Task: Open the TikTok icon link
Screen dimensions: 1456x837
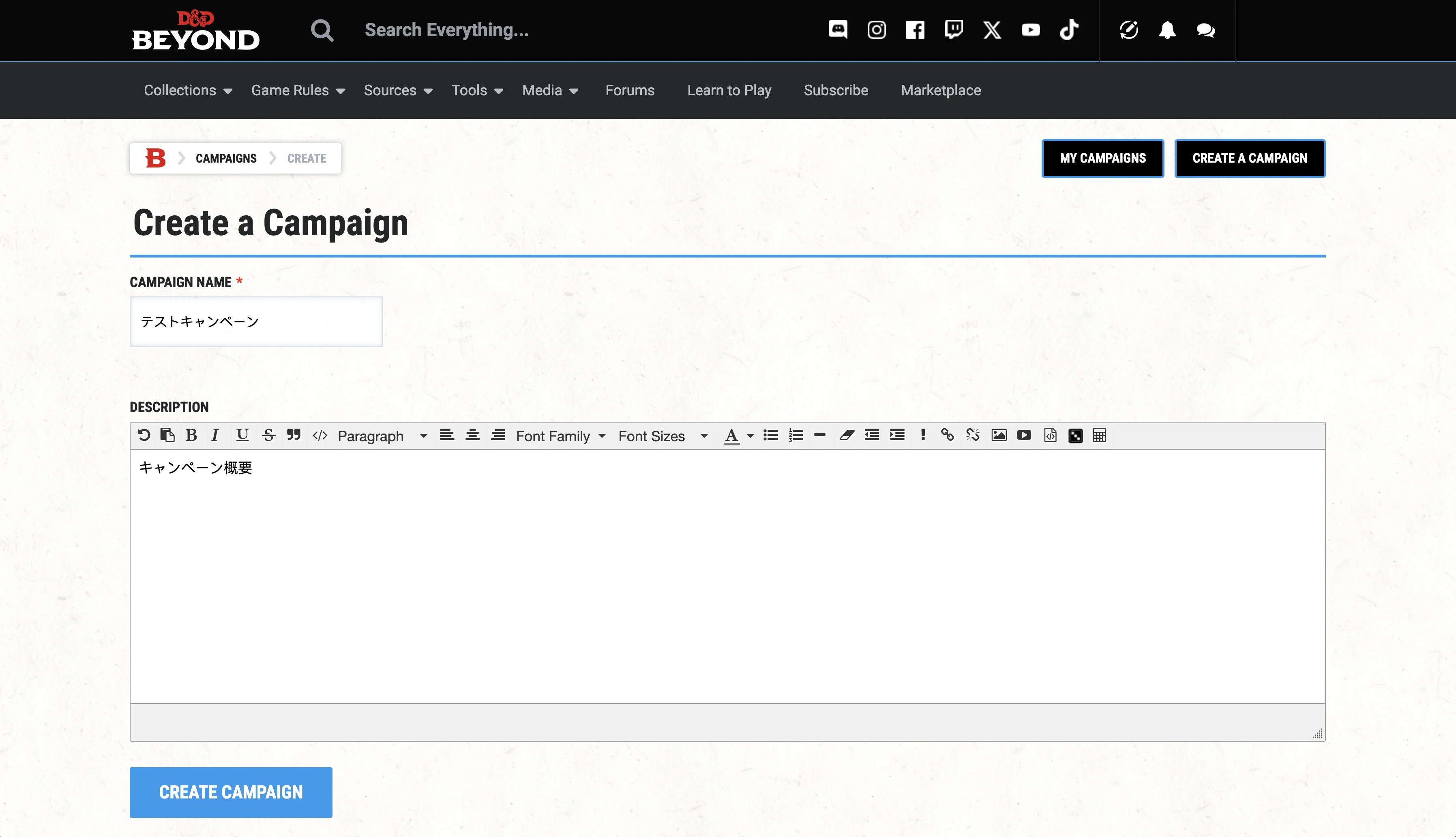Action: (x=1069, y=29)
